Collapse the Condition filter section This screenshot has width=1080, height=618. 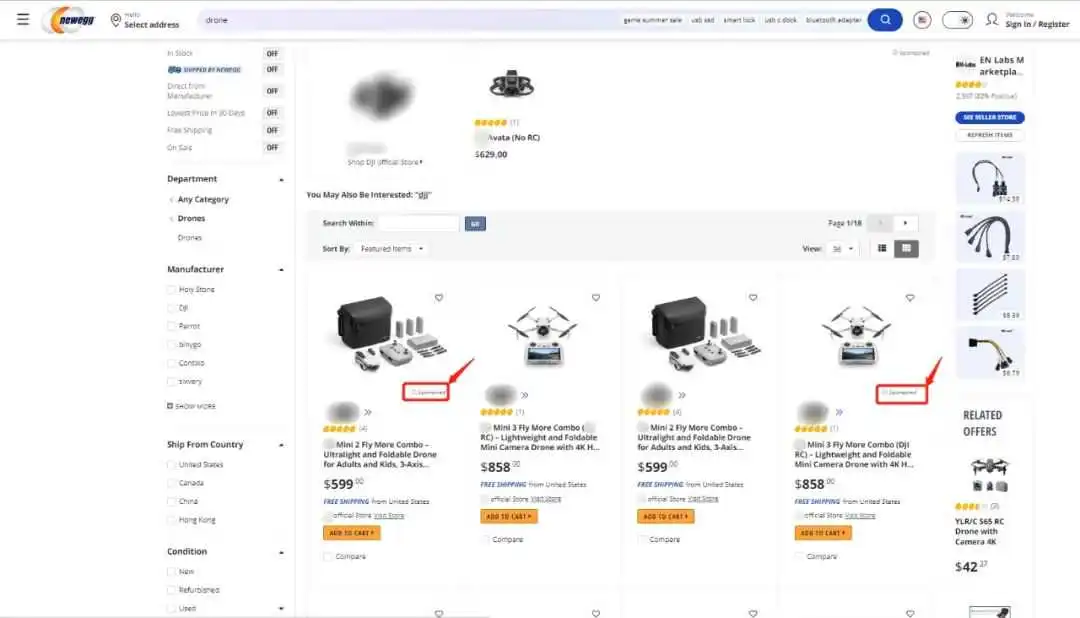pyautogui.click(x=281, y=552)
